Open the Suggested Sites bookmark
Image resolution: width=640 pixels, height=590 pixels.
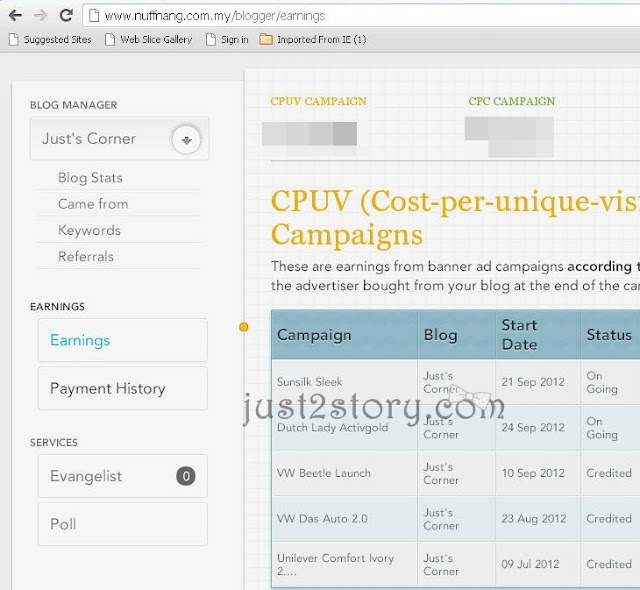click(50, 40)
